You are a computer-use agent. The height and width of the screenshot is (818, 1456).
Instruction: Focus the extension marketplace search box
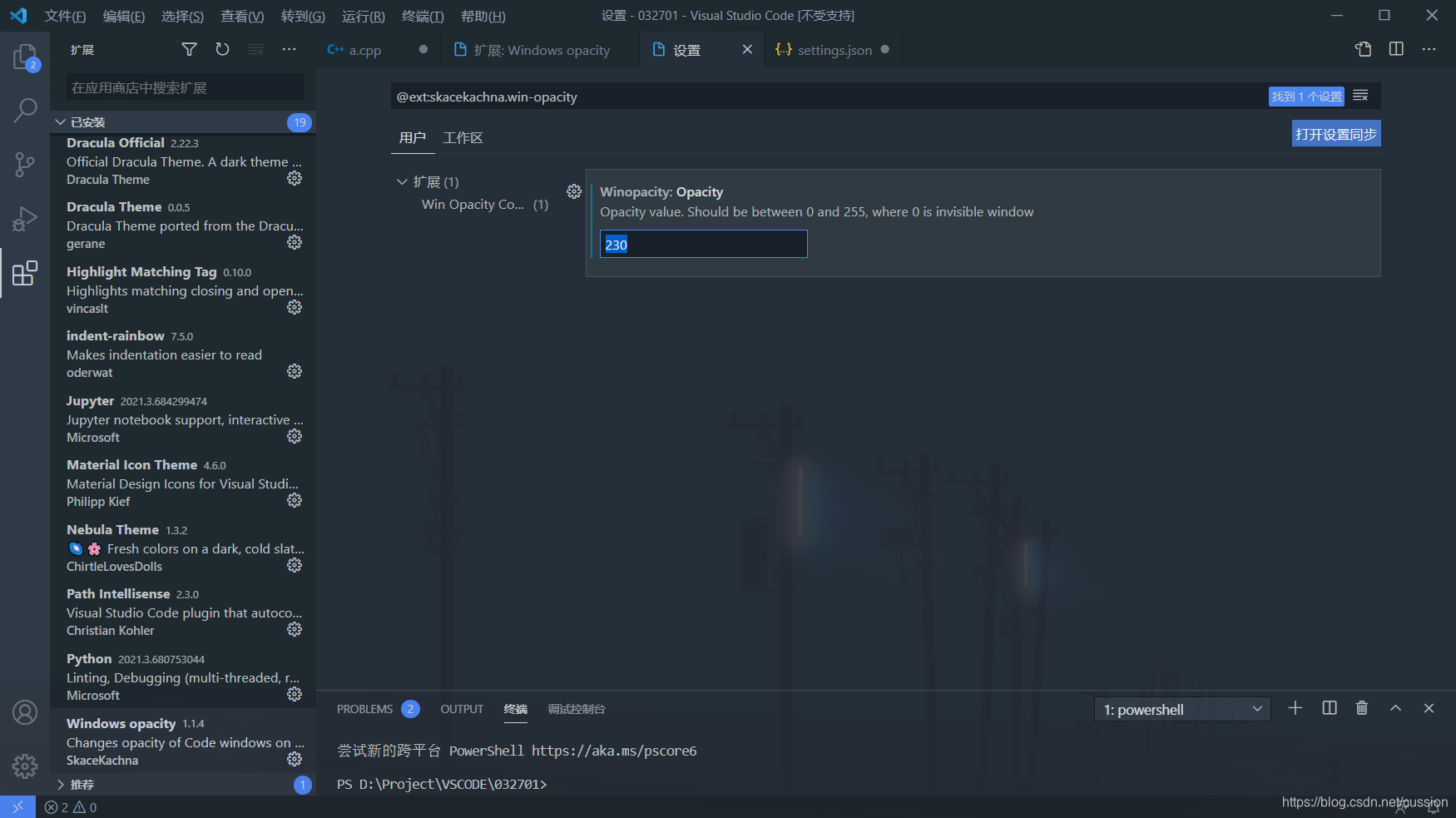click(x=185, y=87)
